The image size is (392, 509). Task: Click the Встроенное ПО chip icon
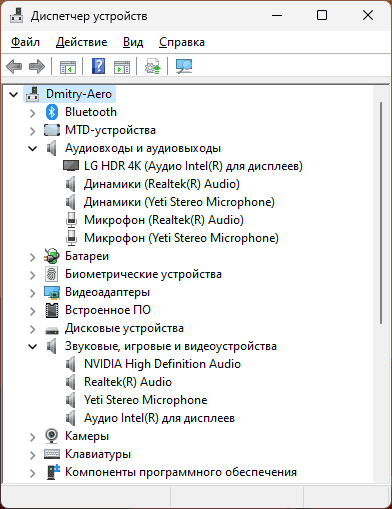[x=52, y=310]
